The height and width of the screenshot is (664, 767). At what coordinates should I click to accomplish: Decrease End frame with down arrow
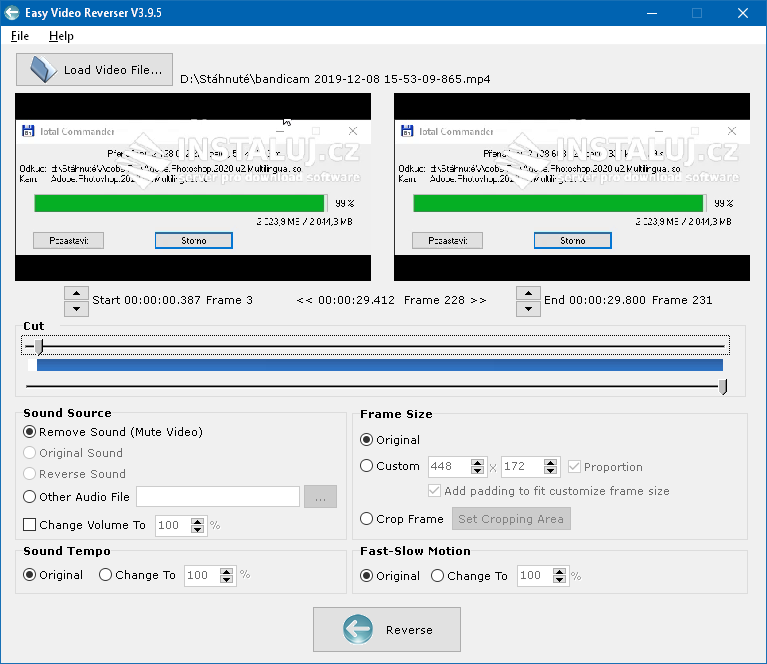click(x=528, y=308)
